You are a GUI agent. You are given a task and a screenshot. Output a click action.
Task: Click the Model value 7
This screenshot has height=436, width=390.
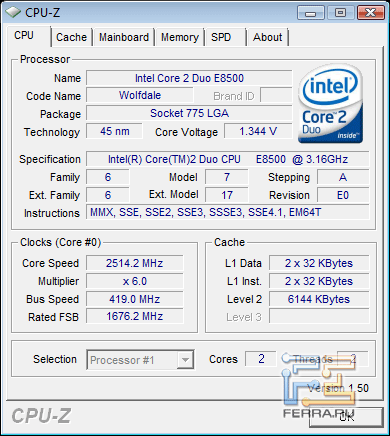(227, 177)
